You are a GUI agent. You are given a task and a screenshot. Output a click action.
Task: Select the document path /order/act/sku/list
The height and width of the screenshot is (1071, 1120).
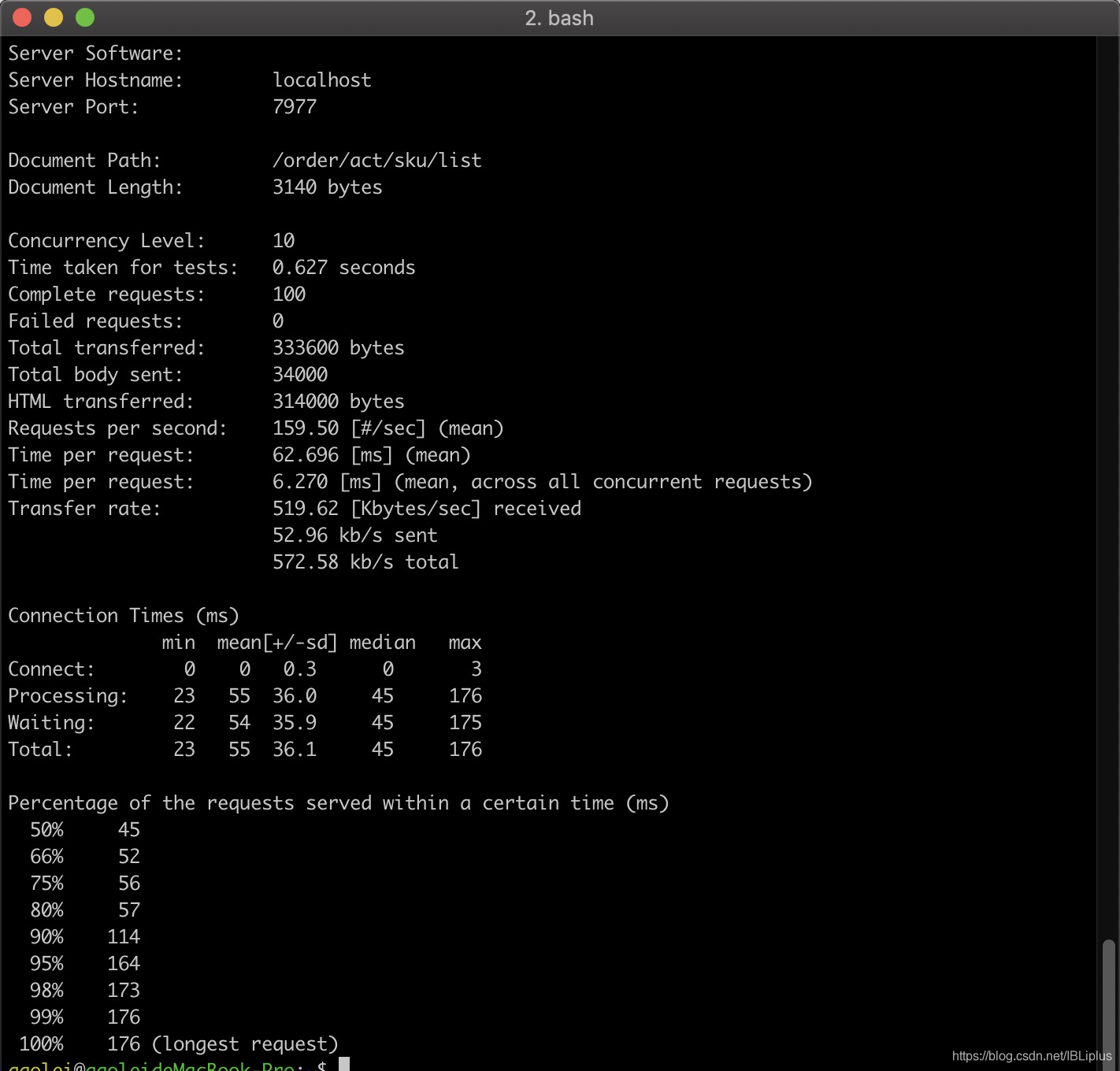coord(376,160)
